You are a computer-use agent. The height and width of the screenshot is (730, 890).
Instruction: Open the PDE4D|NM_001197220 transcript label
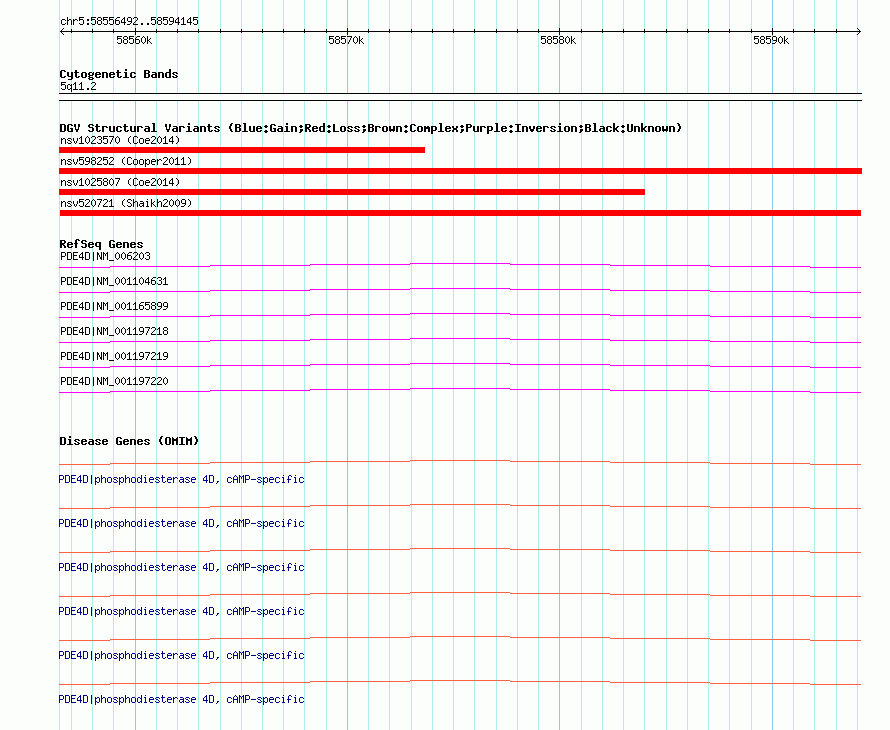[114, 381]
